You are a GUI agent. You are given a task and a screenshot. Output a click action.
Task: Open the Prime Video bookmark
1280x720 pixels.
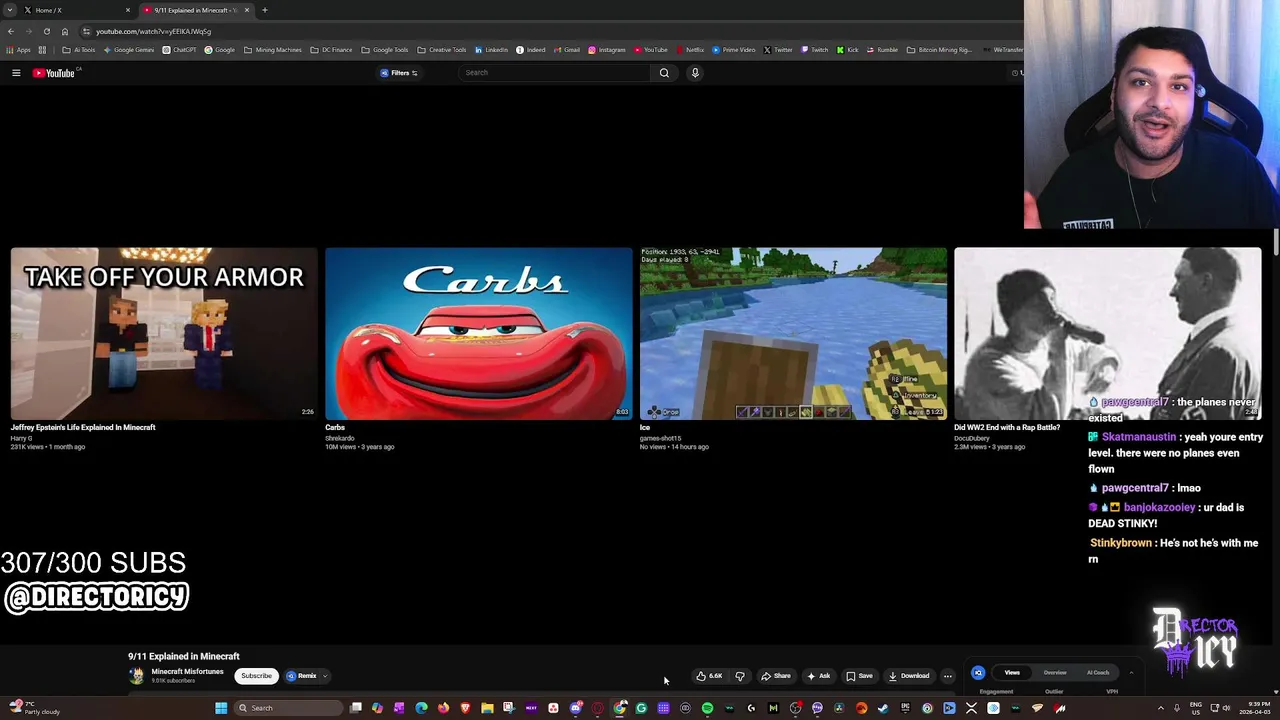coord(735,50)
